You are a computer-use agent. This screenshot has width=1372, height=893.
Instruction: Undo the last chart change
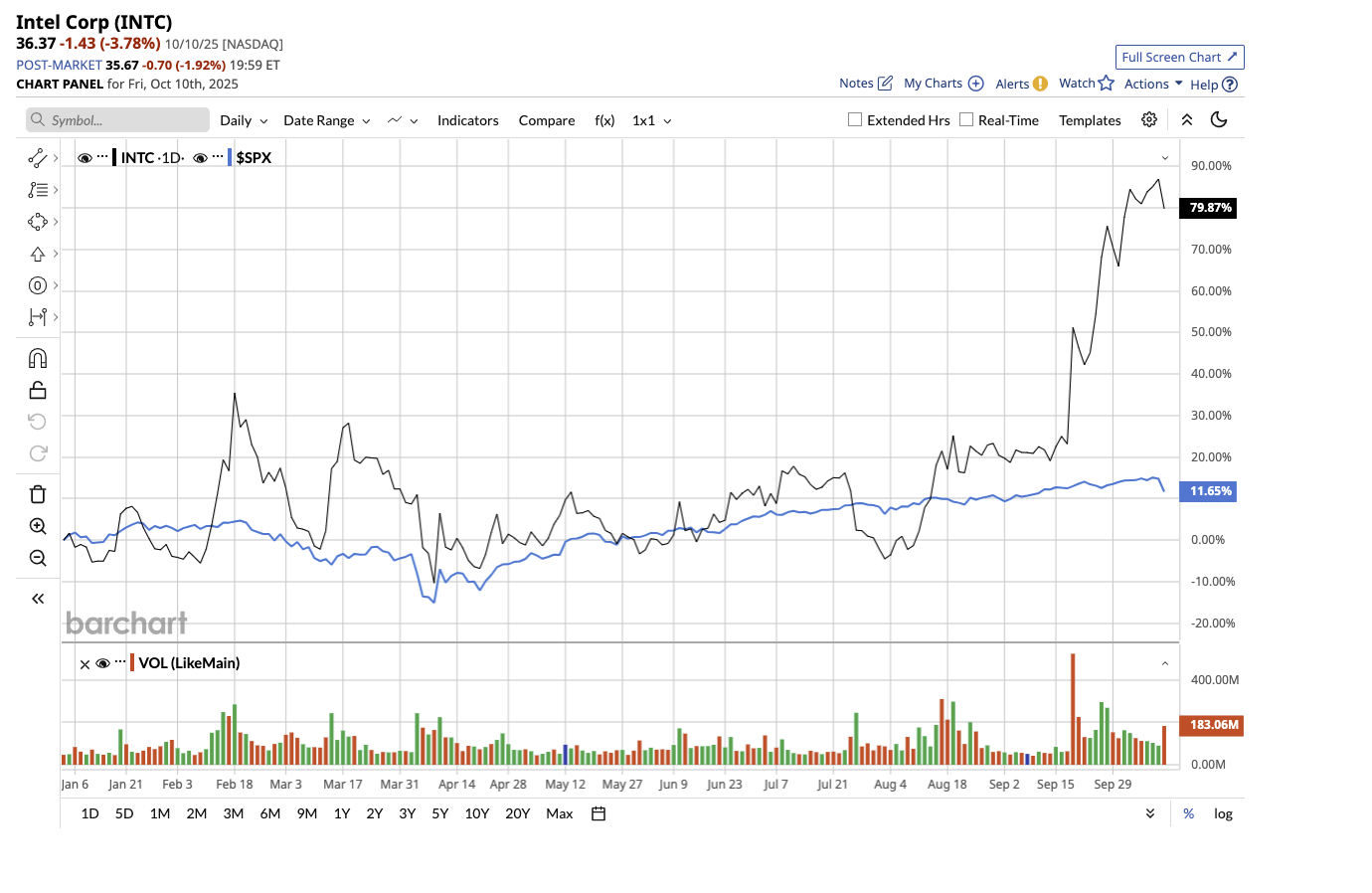tap(38, 422)
